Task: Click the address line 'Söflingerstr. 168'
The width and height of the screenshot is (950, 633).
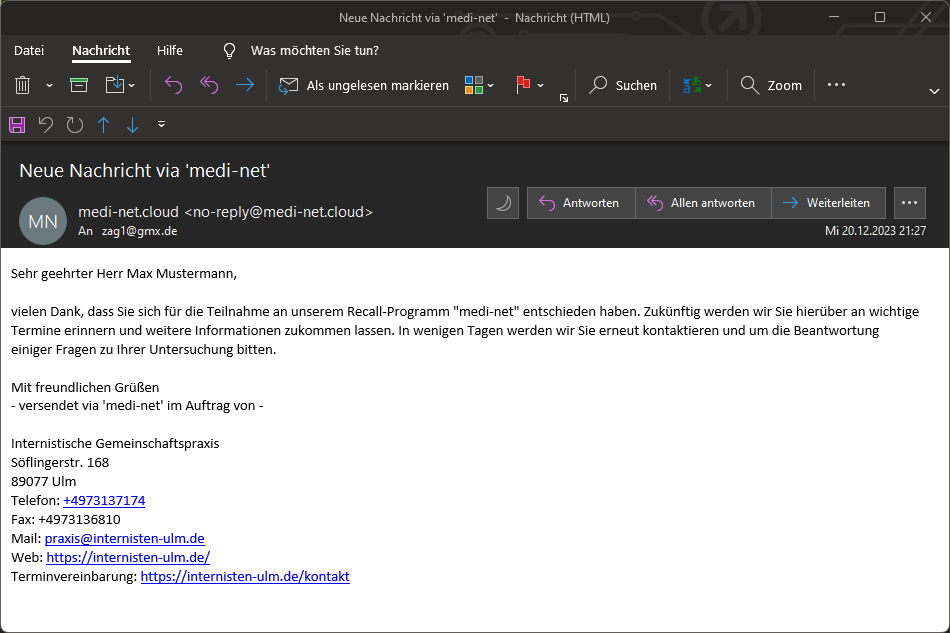Action: coord(60,463)
